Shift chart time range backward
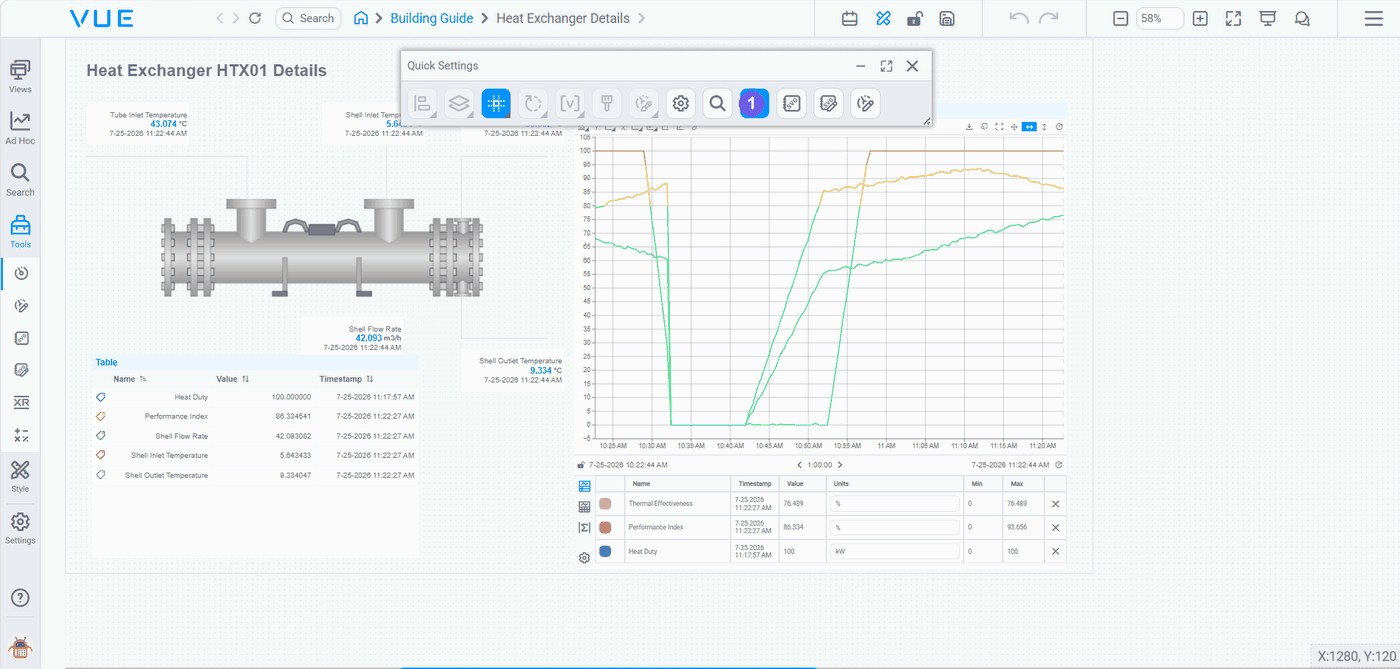The image size is (1400, 669). coord(799,464)
